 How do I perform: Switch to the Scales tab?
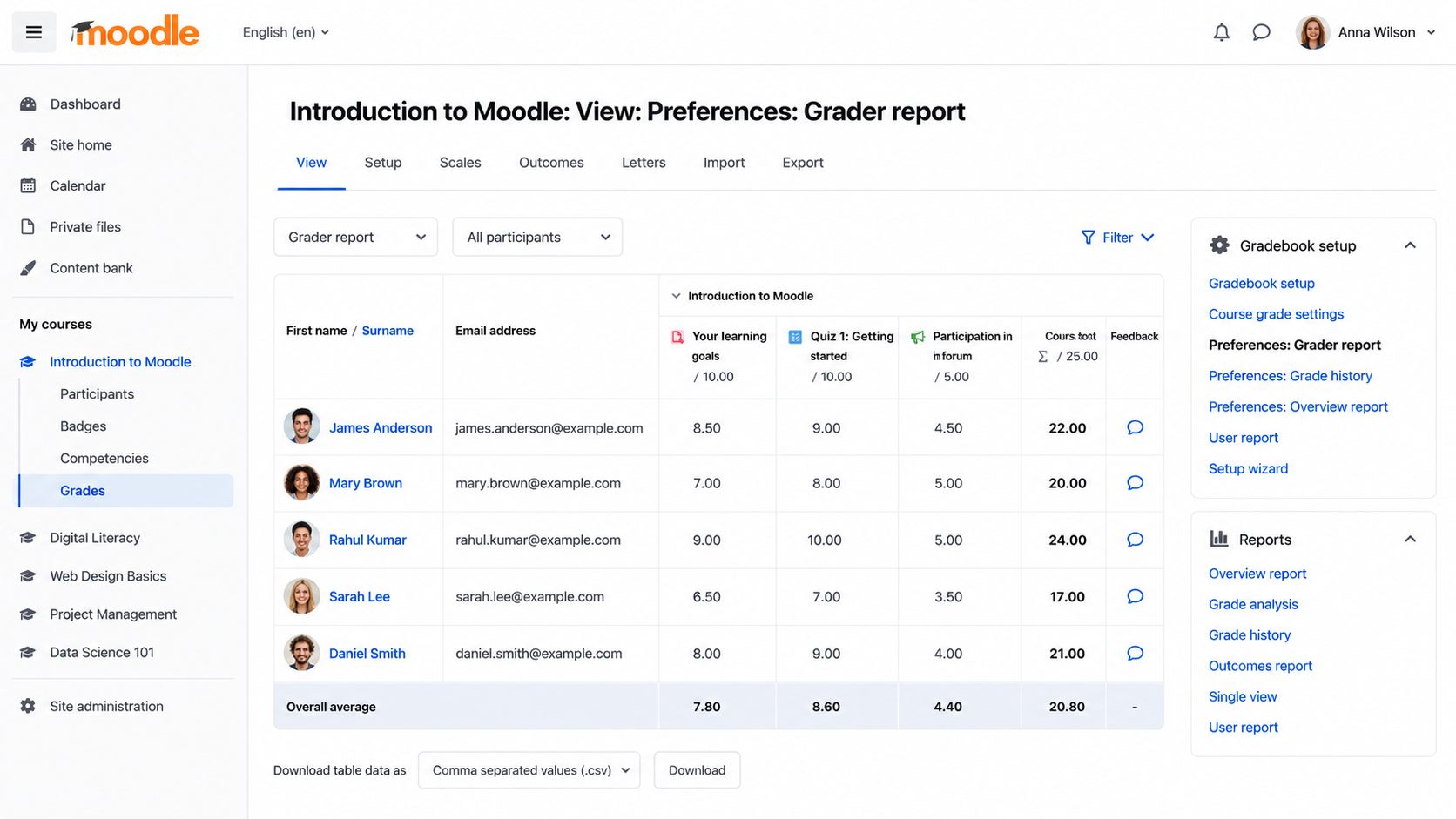tap(461, 163)
